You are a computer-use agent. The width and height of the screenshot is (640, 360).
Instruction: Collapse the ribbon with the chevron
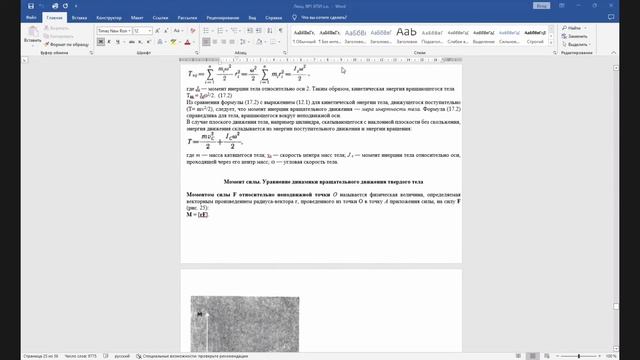pos(613,53)
